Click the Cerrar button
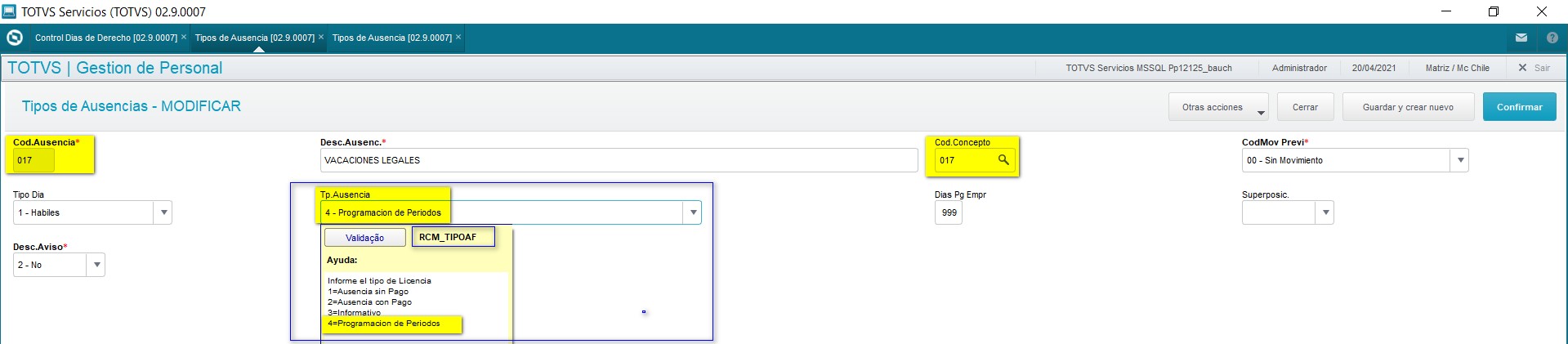The image size is (1568, 344). click(x=1305, y=107)
